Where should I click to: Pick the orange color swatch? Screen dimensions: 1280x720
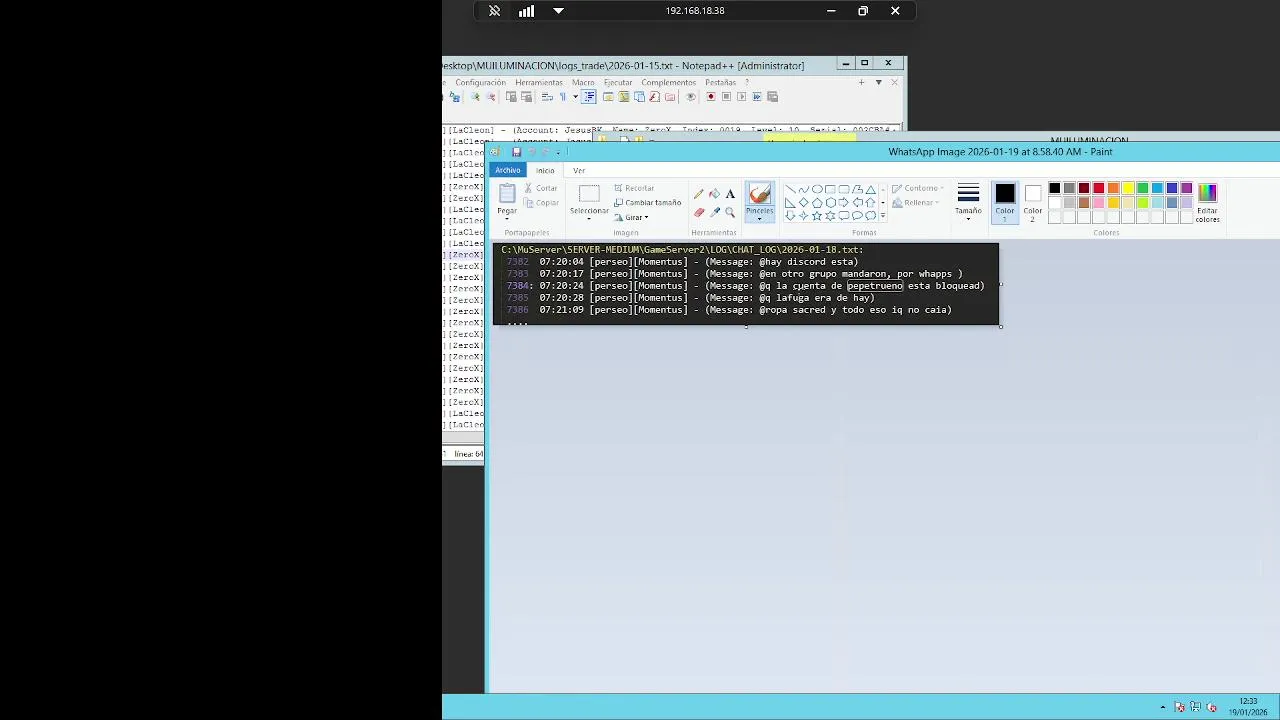(1113, 188)
